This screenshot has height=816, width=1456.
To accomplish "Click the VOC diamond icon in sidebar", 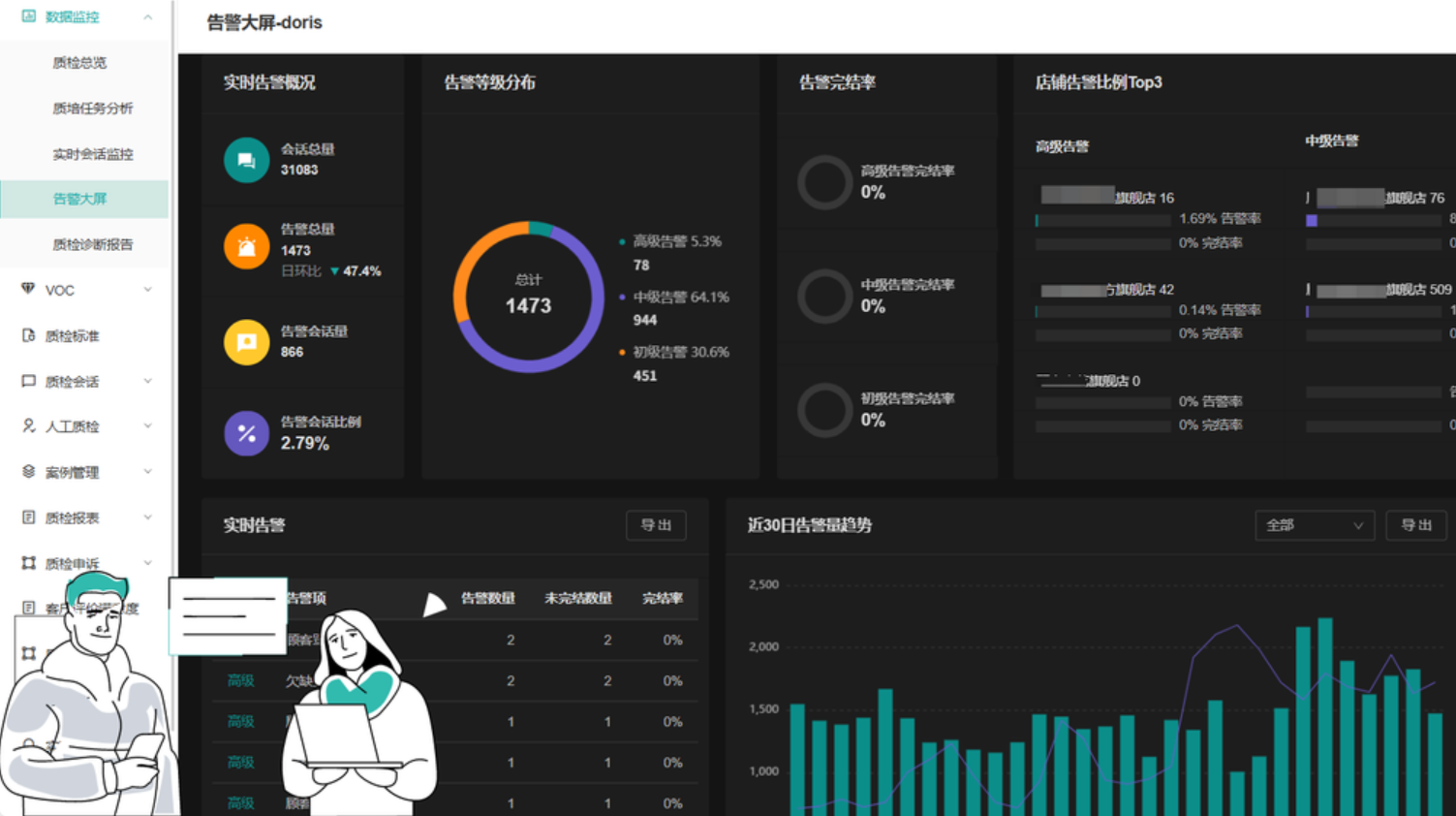I will point(28,289).
